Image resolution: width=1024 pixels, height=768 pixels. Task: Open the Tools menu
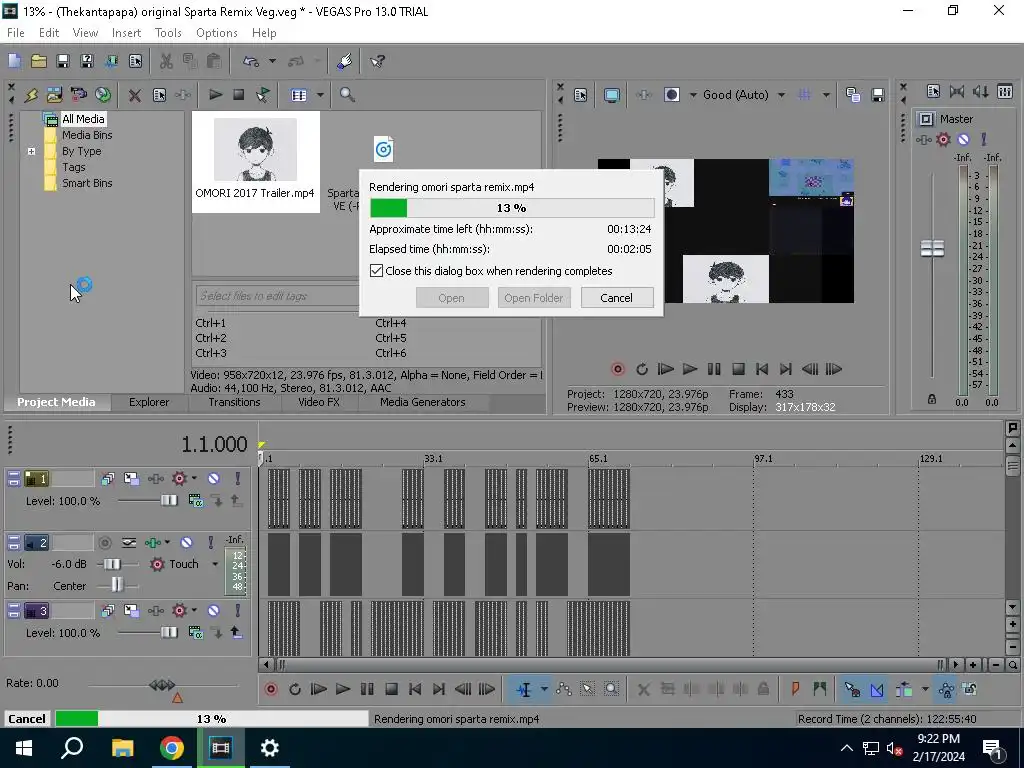(x=168, y=33)
